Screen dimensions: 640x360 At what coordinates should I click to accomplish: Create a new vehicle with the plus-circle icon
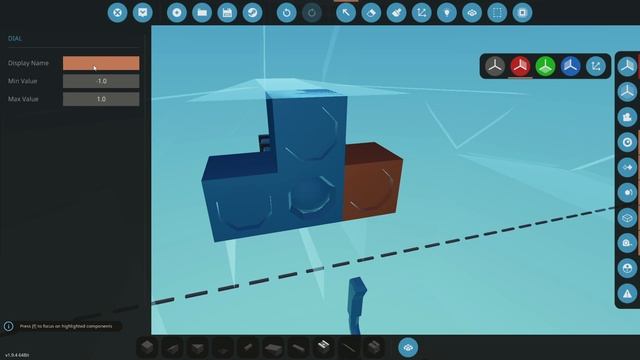coord(177,13)
